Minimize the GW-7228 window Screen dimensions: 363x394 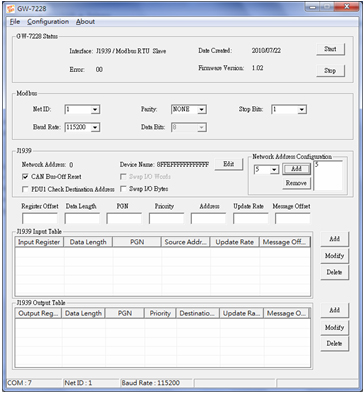tap(313, 7)
